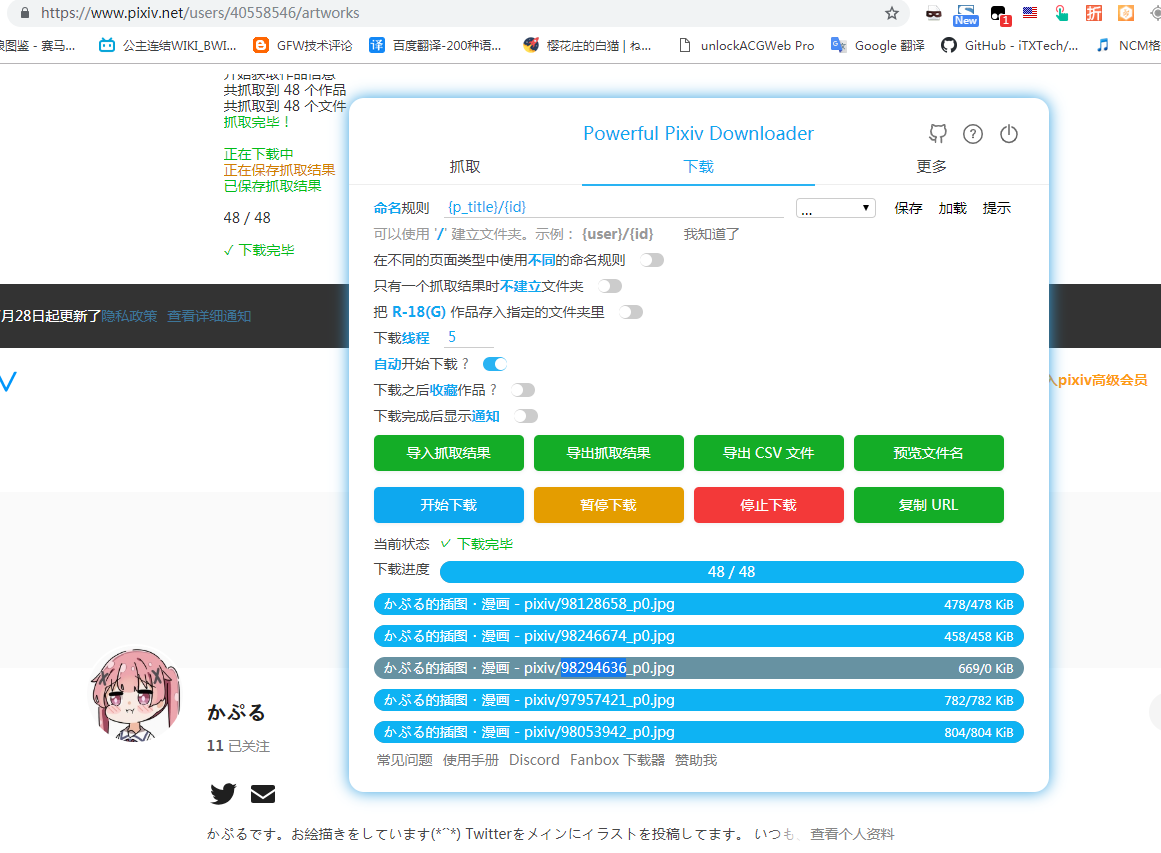Open the Discord link at bottom
Image resolution: width=1161 pixels, height=853 pixels.
point(534,759)
